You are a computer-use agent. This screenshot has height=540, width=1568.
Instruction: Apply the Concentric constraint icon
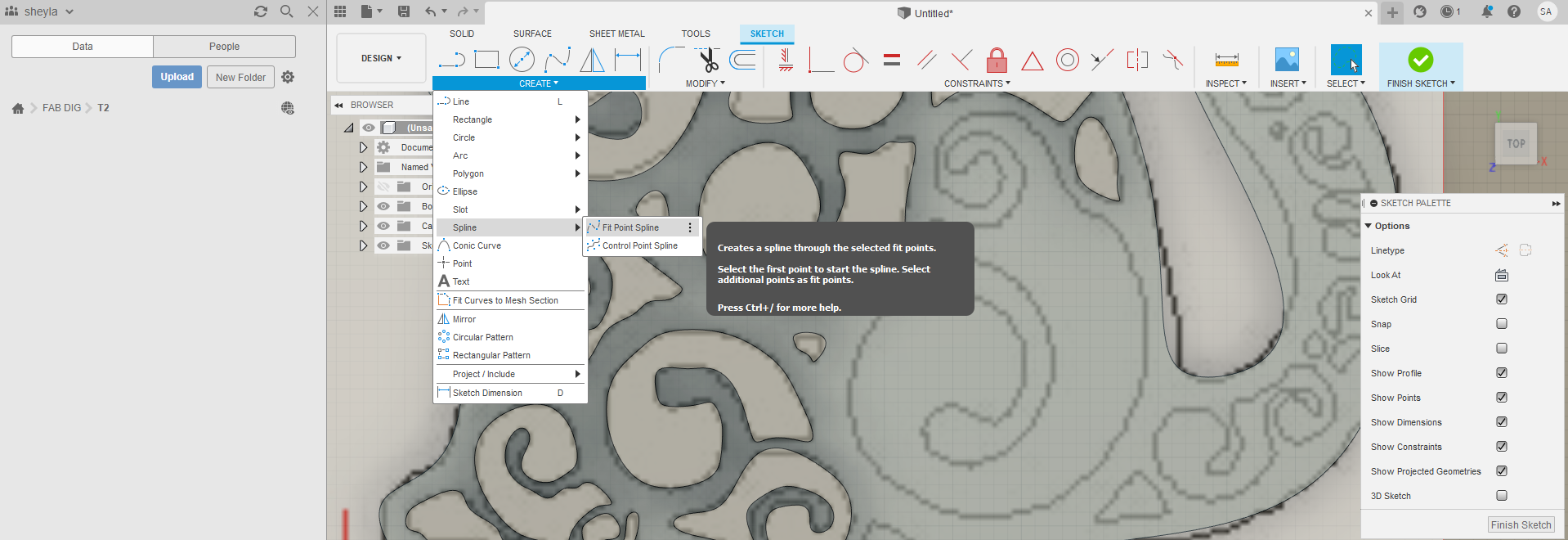(1068, 60)
